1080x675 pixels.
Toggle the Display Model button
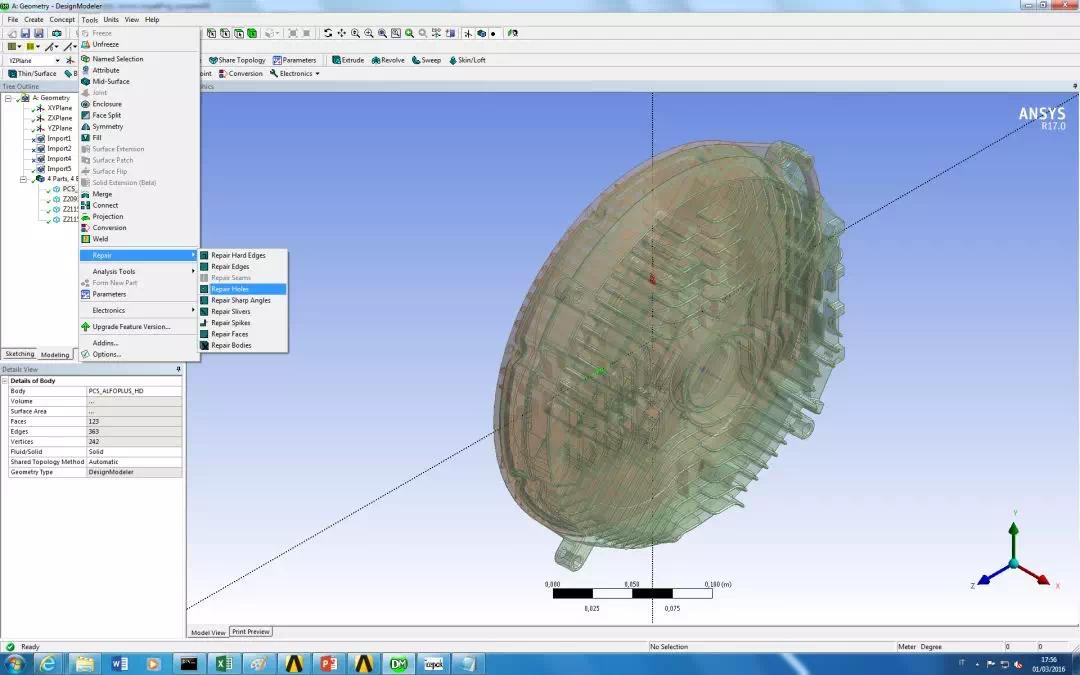(481, 33)
